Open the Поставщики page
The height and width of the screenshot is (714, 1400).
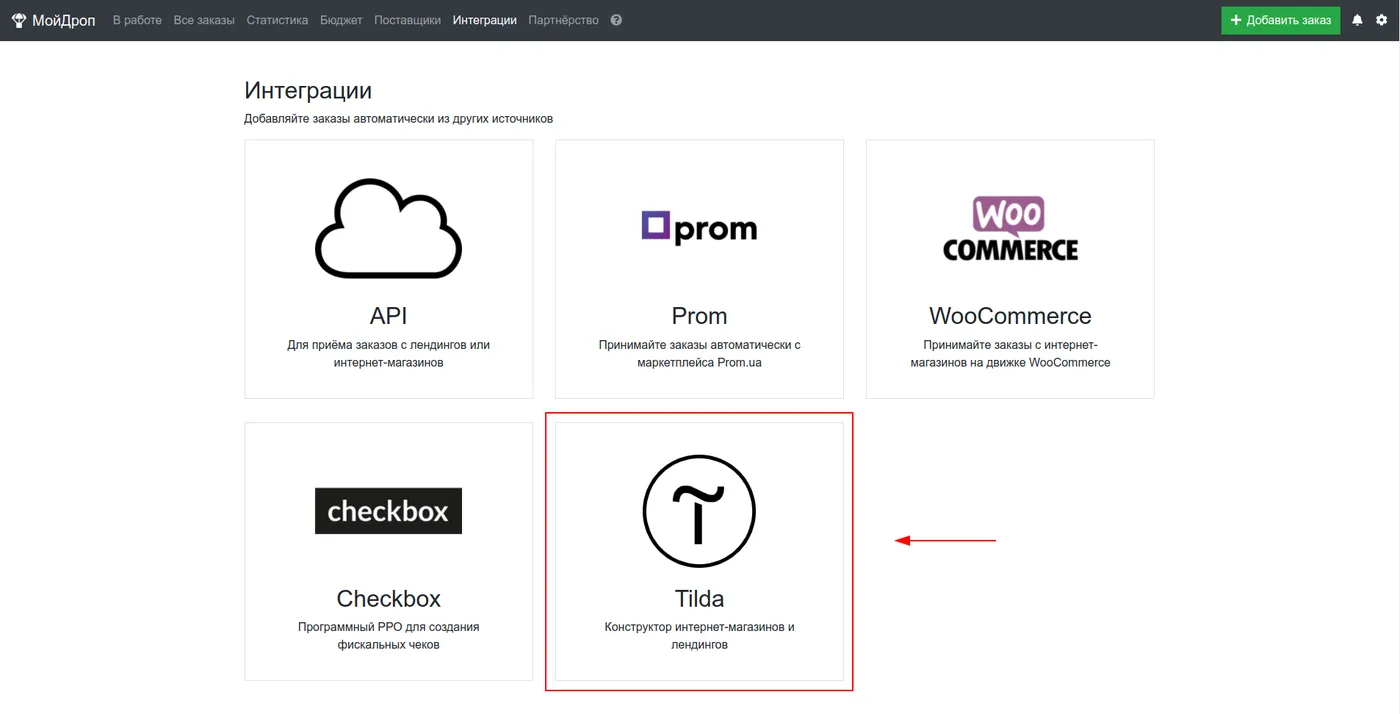click(407, 20)
